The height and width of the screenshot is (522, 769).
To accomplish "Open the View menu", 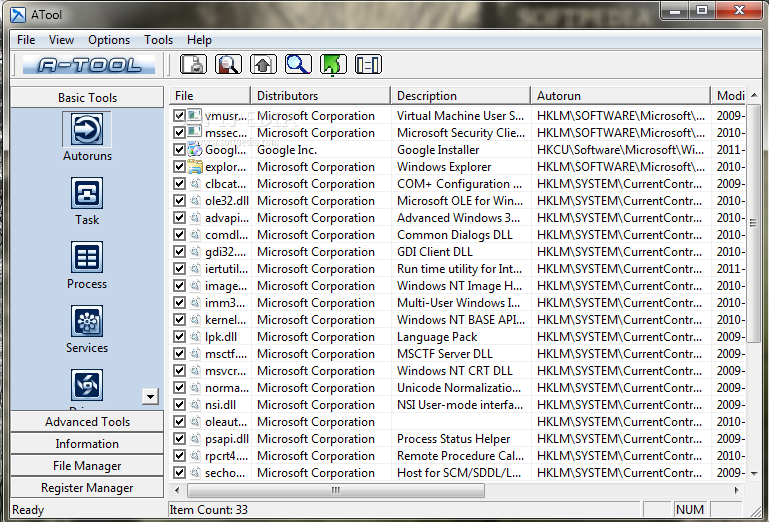I will coord(61,40).
